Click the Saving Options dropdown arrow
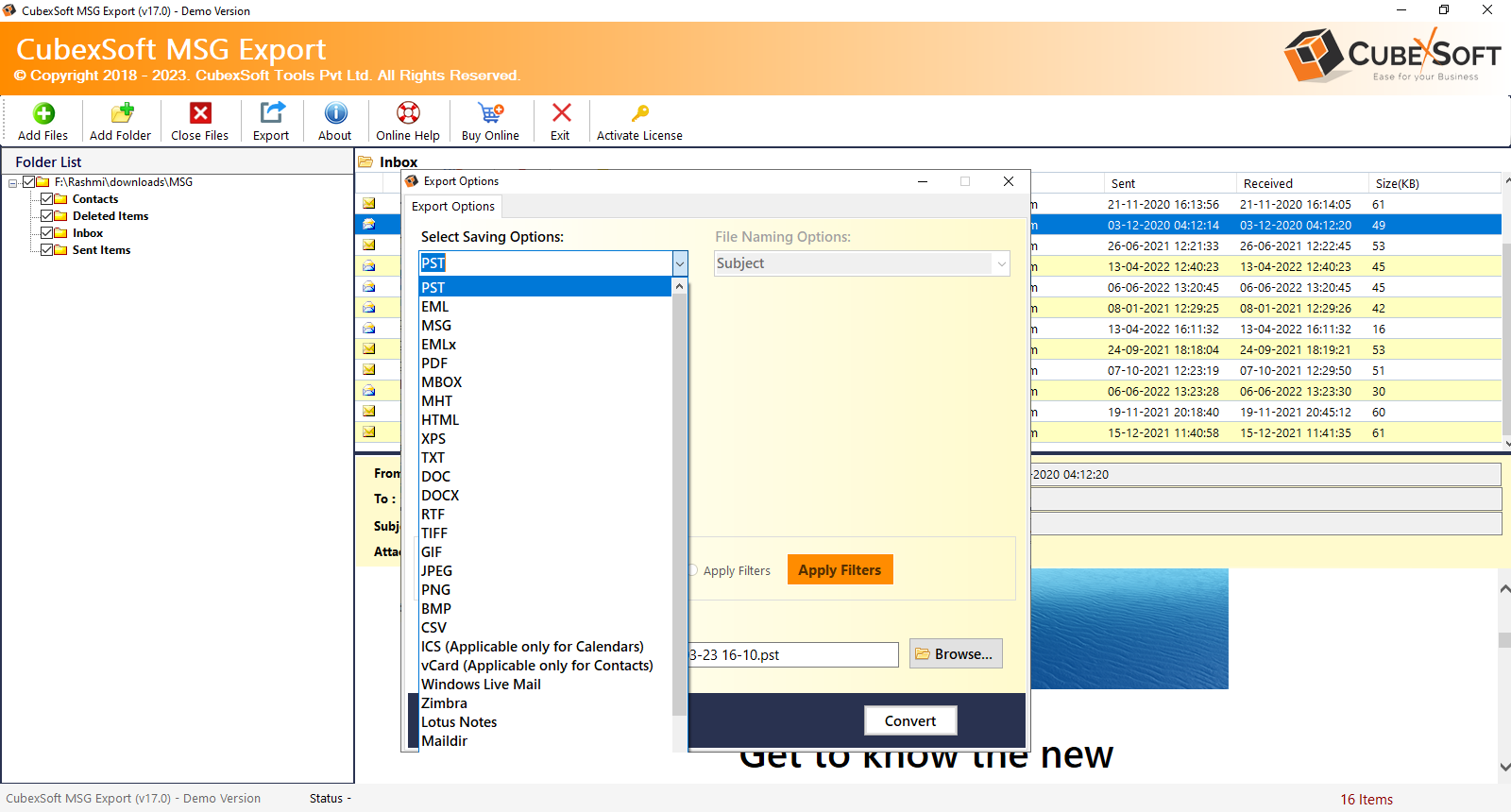 pos(679,263)
